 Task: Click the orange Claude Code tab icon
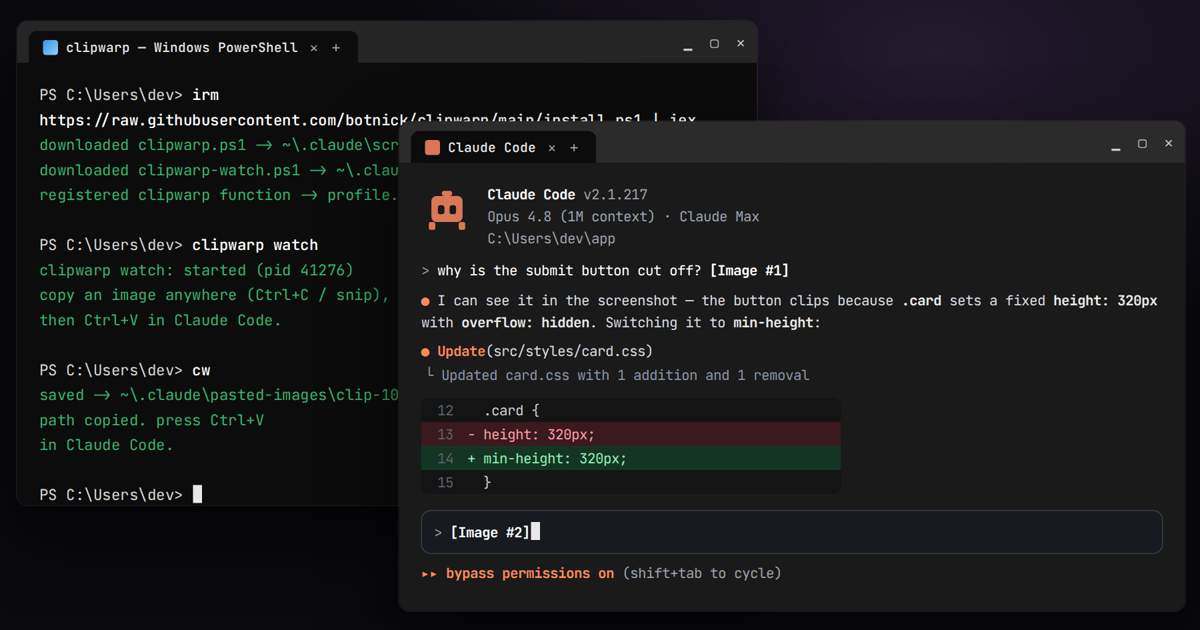point(432,147)
